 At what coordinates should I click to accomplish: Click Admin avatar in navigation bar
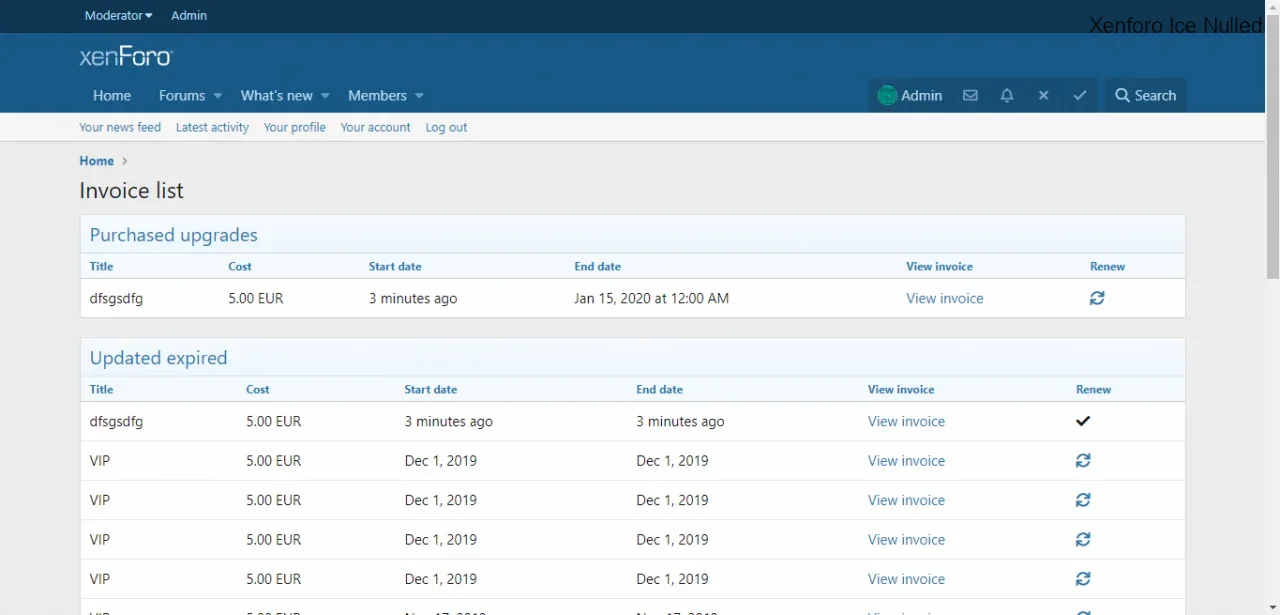(887, 96)
